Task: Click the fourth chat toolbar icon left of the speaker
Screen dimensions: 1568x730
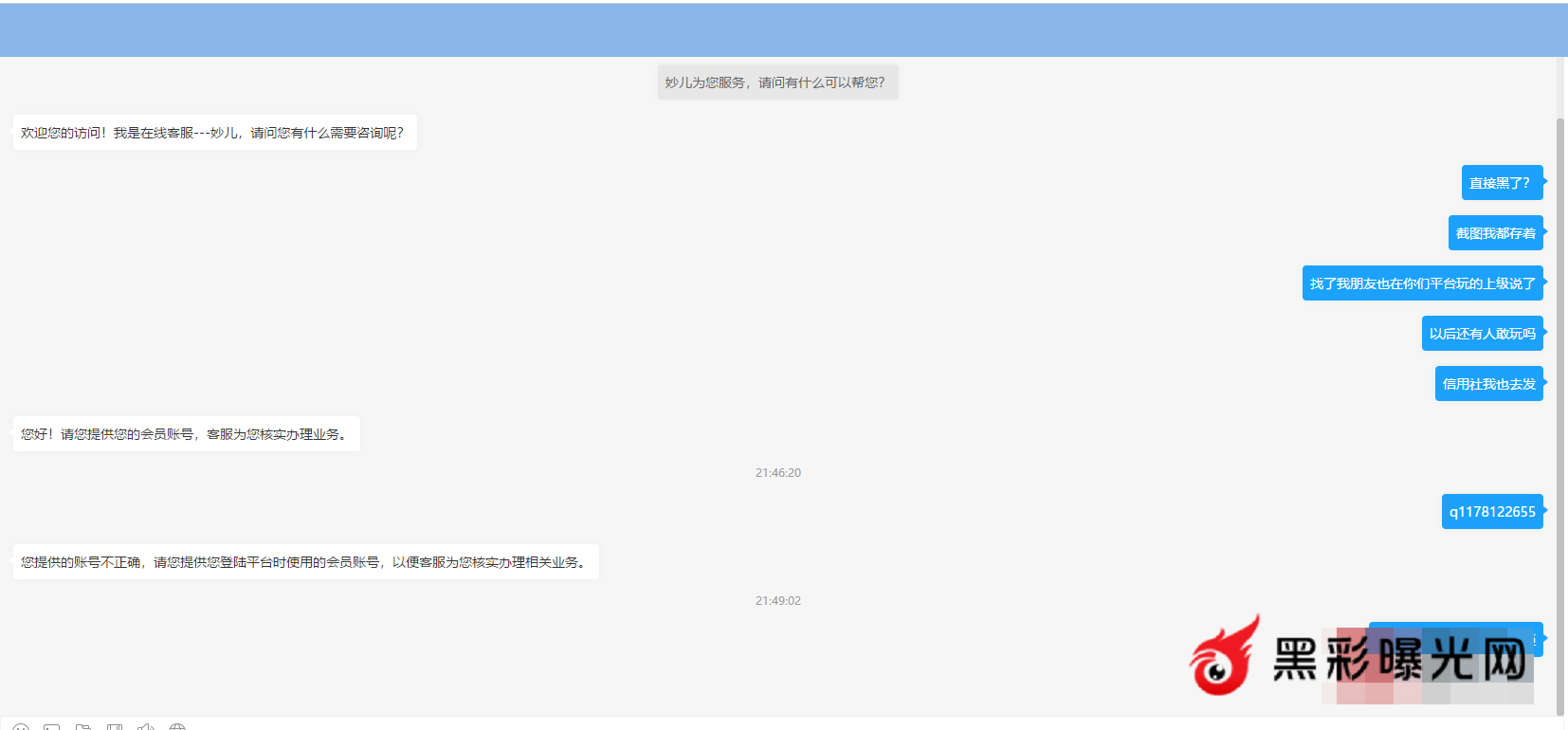Action: pos(115,727)
